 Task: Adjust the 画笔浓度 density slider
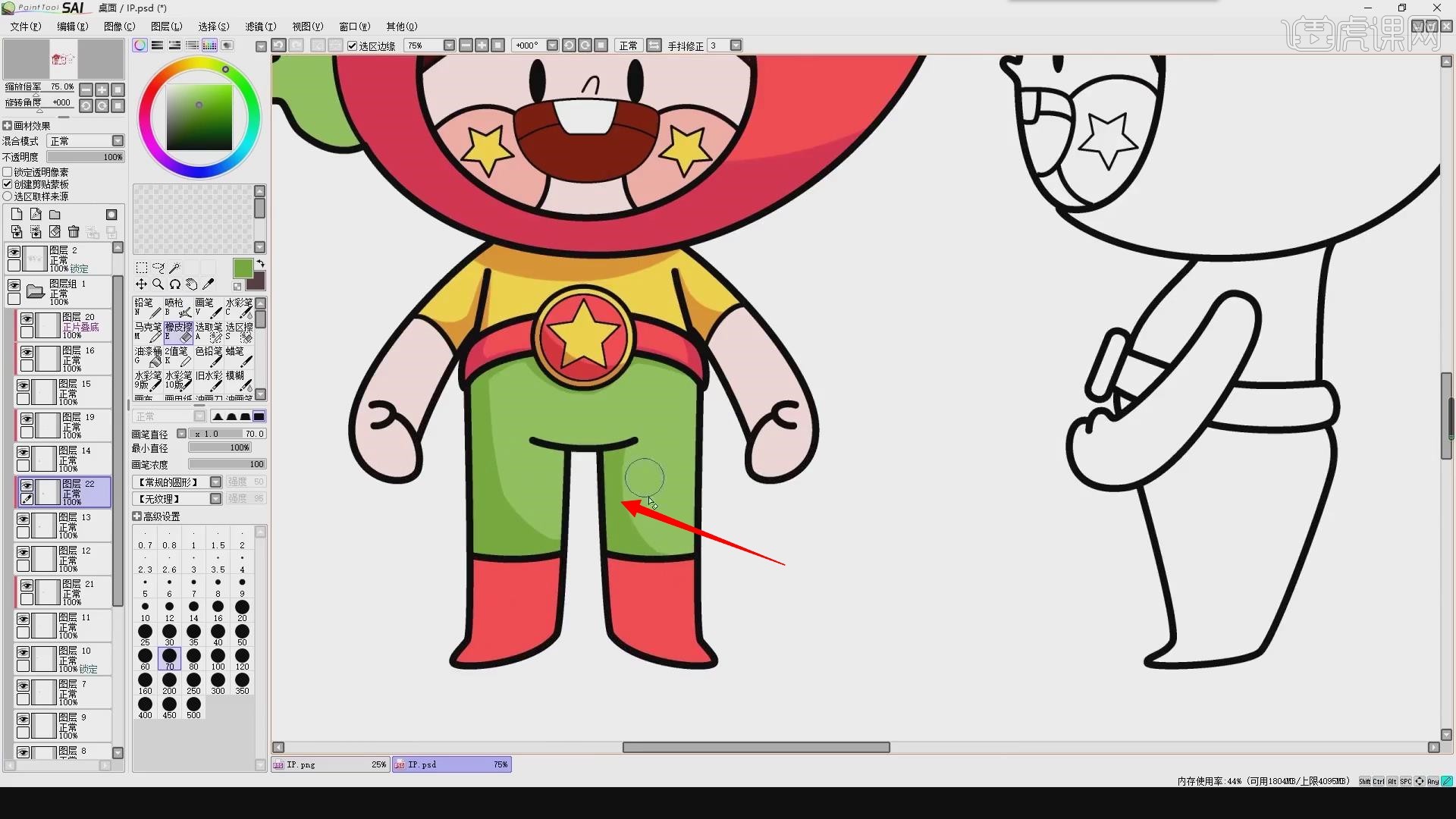click(227, 464)
